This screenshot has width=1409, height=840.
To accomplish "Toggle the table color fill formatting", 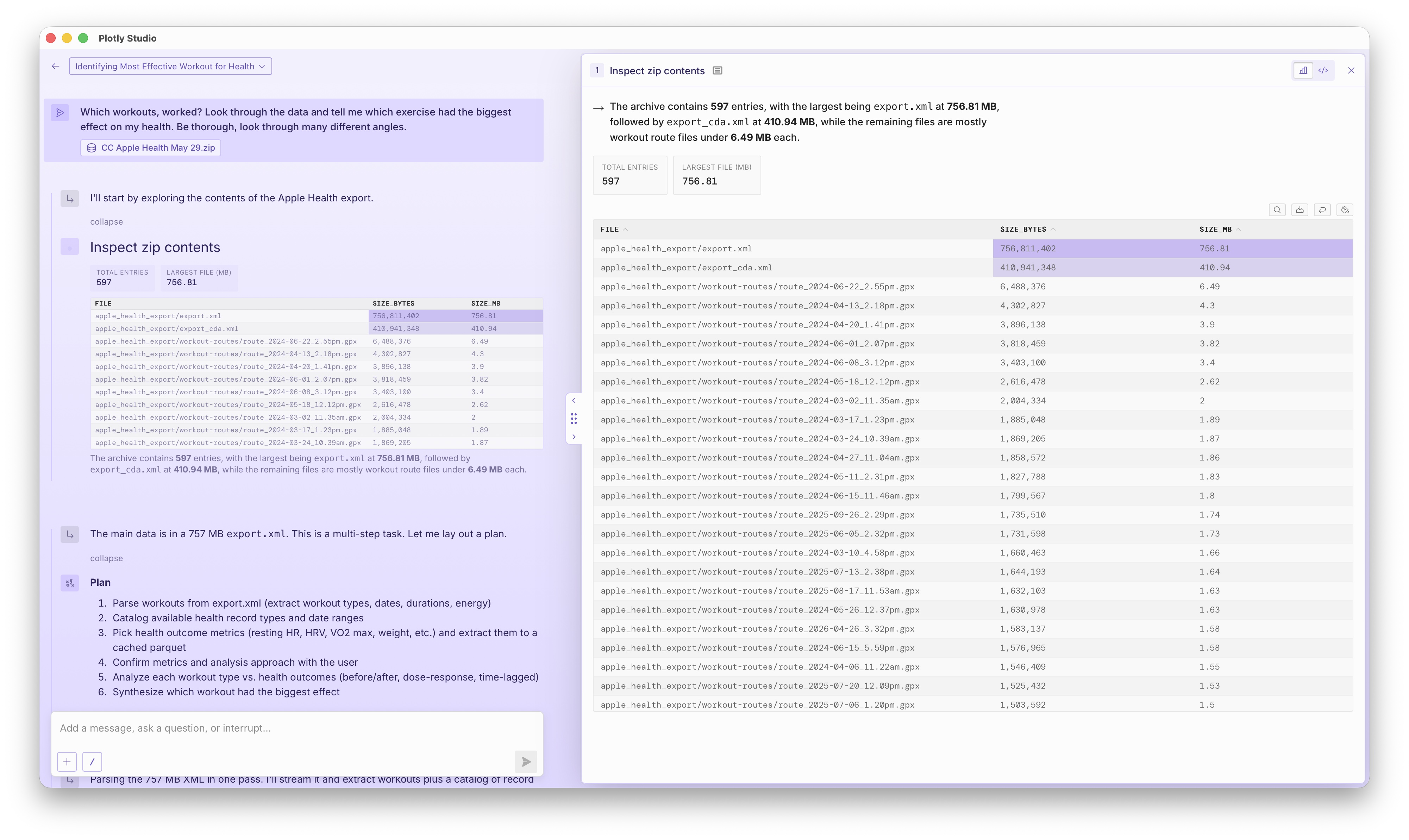I will coord(1345,210).
